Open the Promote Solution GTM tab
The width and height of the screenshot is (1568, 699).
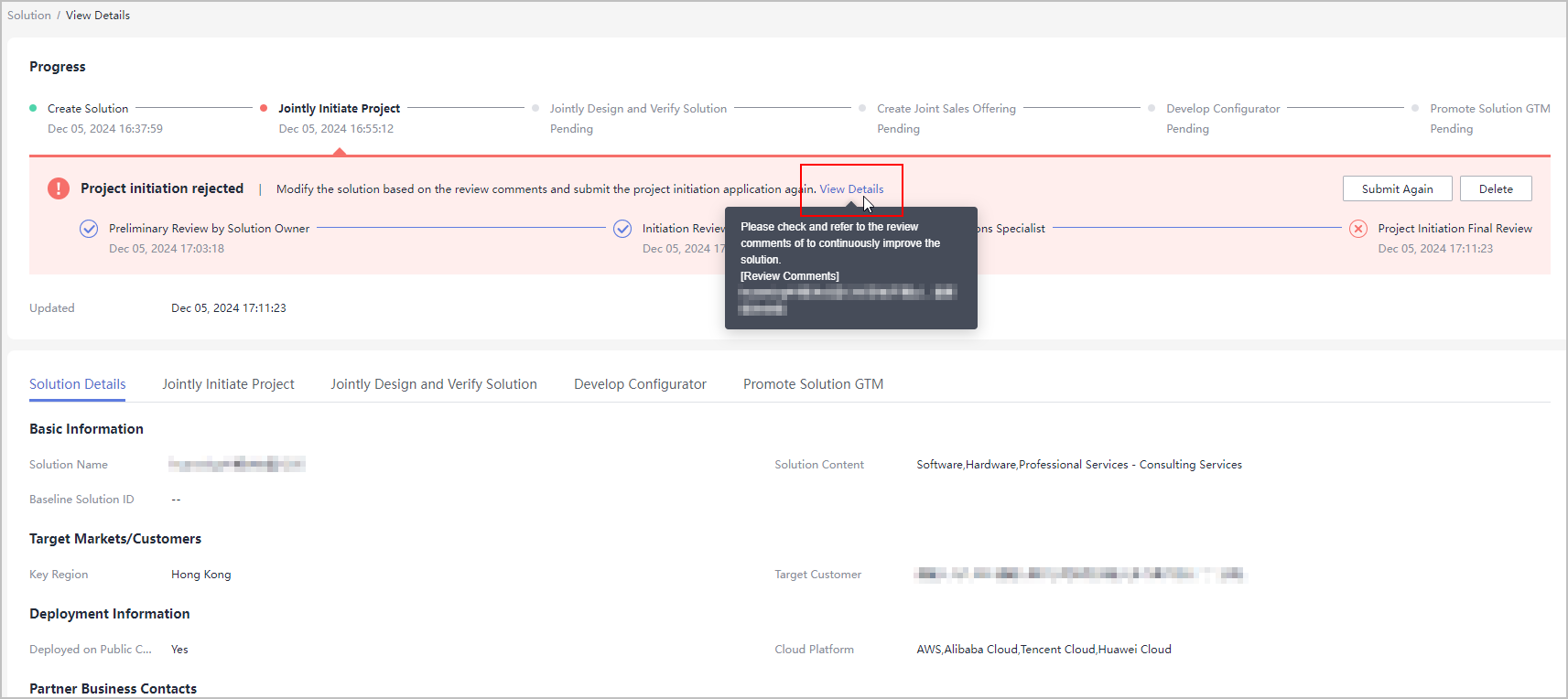tap(814, 384)
